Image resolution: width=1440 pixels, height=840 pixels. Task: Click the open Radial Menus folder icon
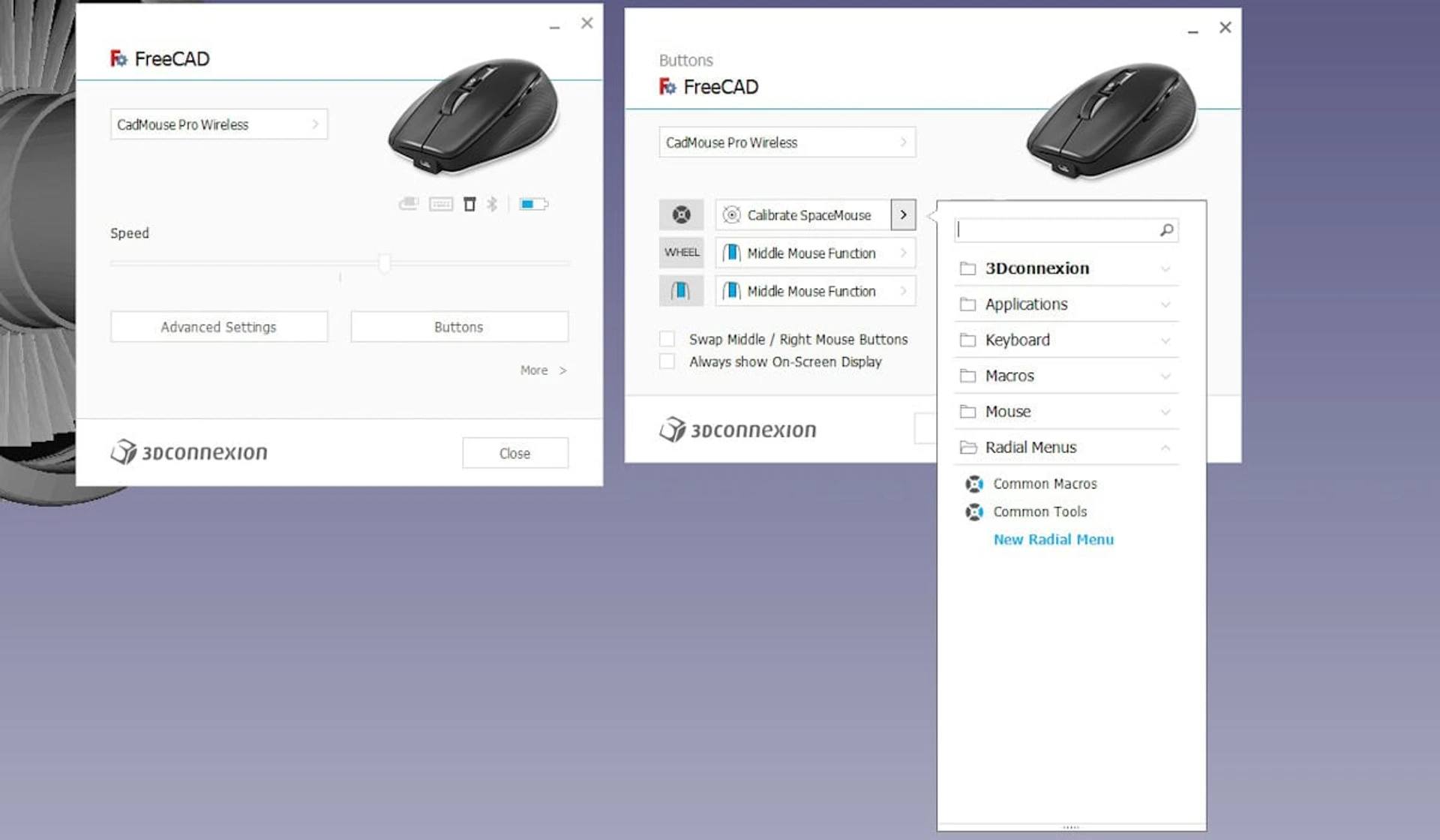(968, 447)
